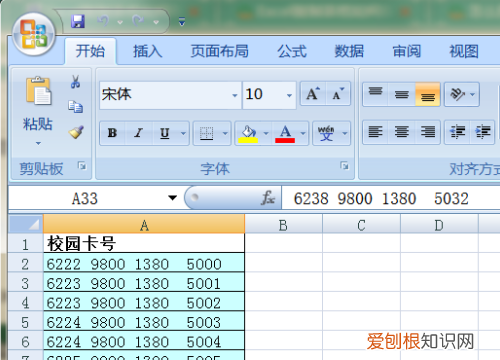Show phonetic guide wén button
The height and width of the screenshot is (360, 500).
(x=326, y=133)
